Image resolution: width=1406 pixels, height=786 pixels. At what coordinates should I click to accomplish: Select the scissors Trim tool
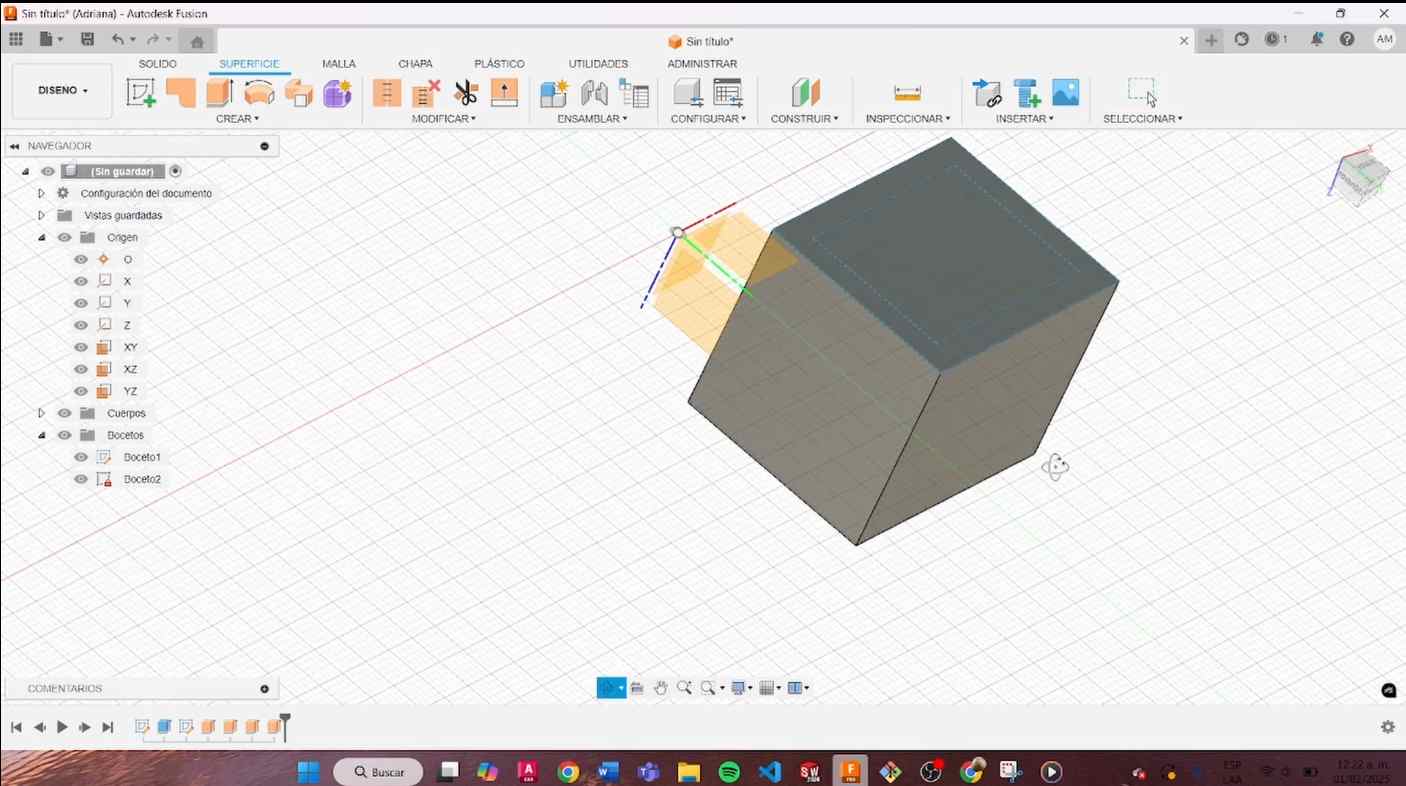coord(466,93)
